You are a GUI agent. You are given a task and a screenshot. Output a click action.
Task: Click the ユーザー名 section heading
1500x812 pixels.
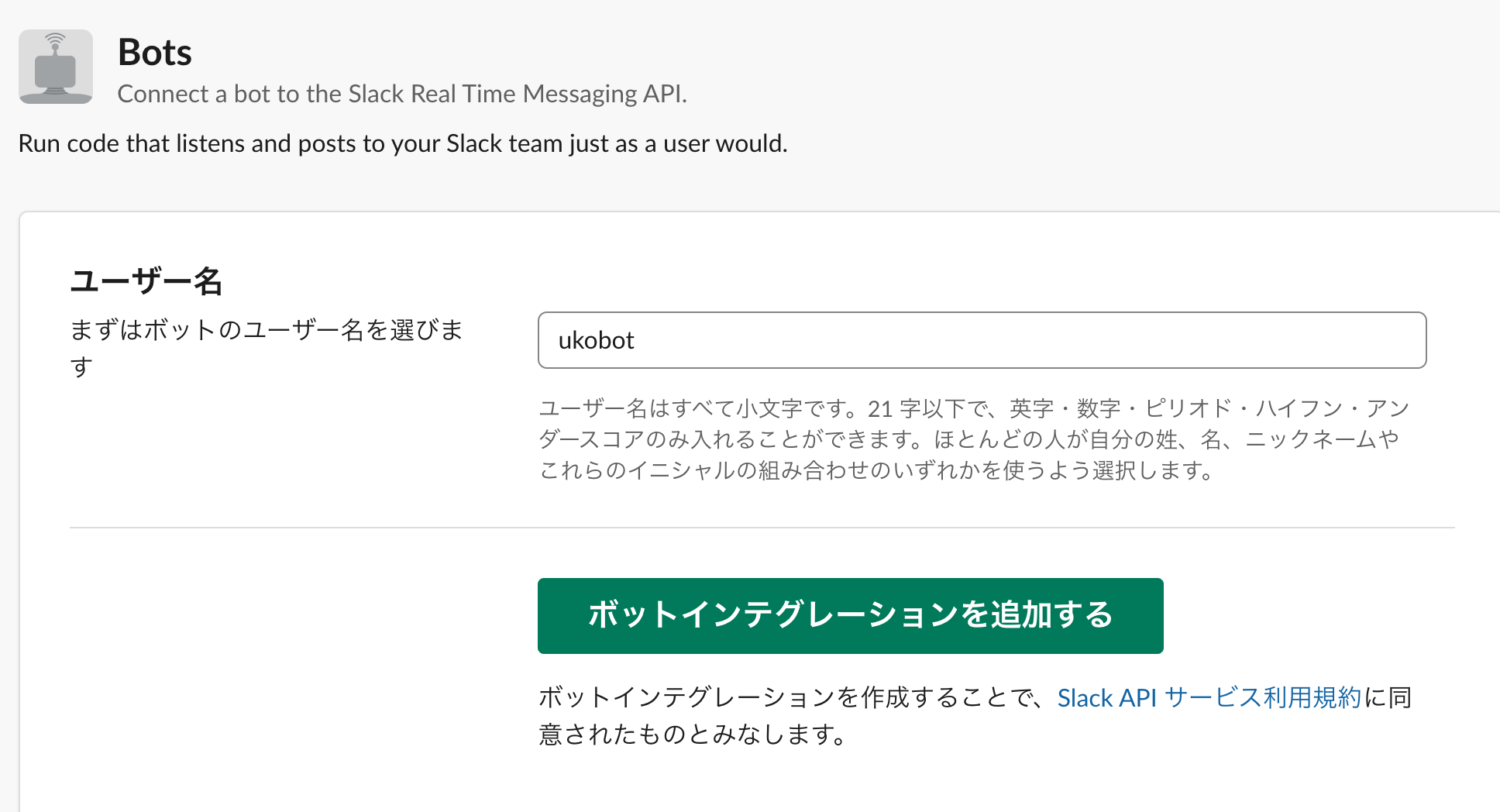click(146, 280)
